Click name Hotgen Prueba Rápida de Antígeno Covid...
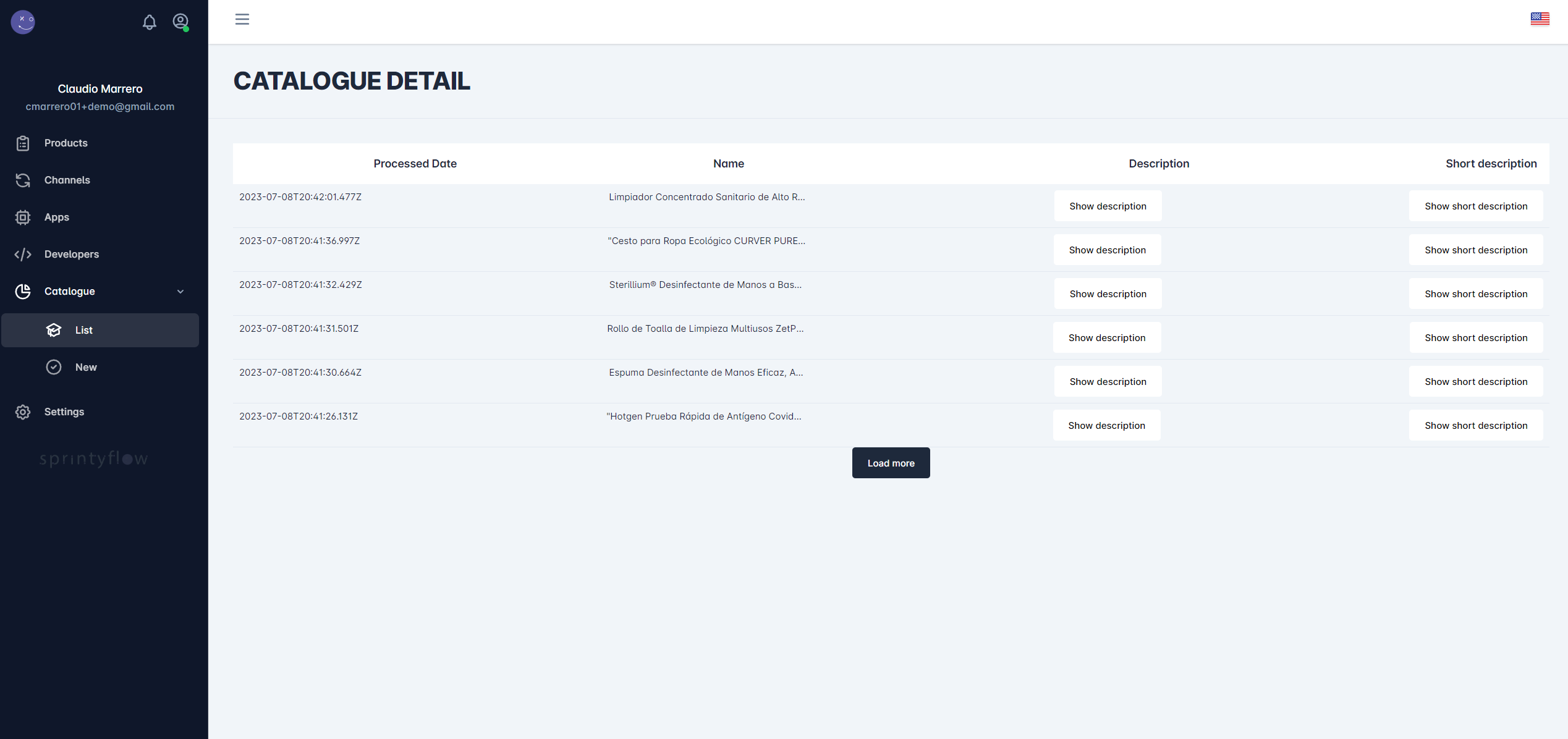The width and height of the screenshot is (1568, 739). click(x=703, y=416)
